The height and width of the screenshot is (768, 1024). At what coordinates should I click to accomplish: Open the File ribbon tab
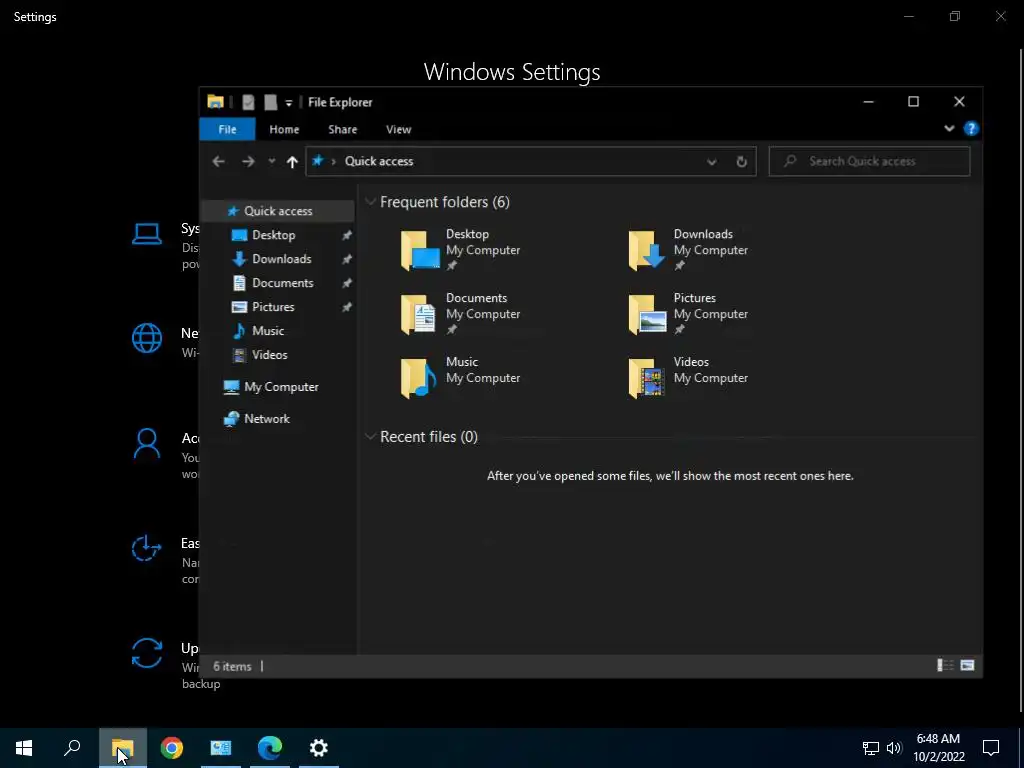click(227, 129)
